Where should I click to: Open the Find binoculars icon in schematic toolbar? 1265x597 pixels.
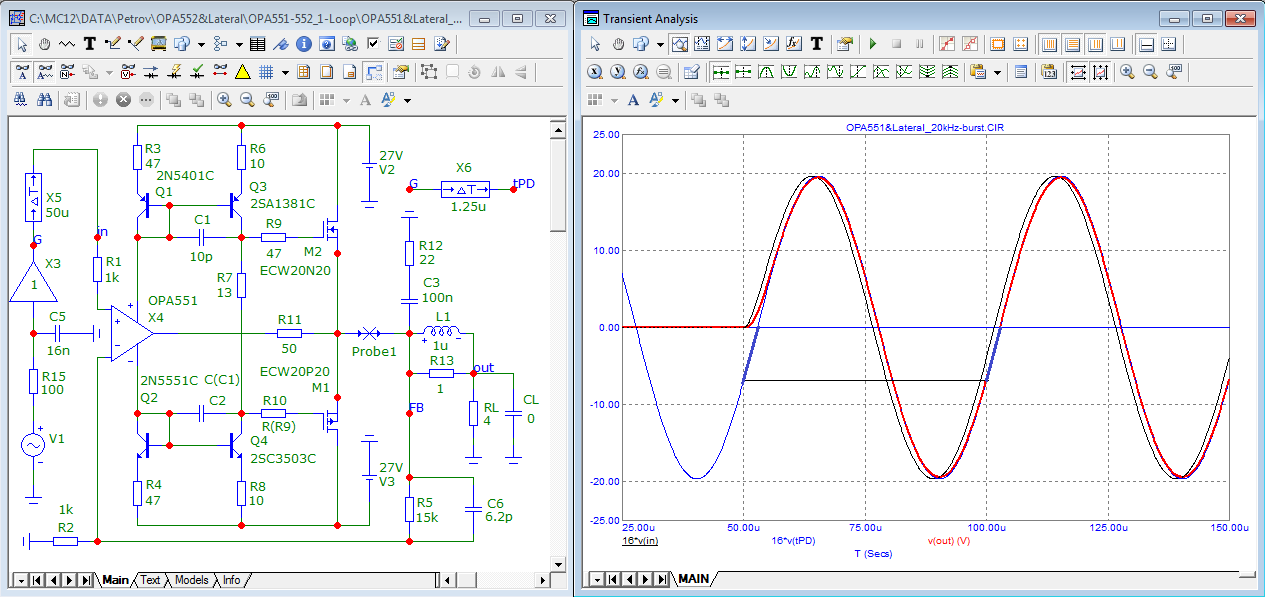45,100
